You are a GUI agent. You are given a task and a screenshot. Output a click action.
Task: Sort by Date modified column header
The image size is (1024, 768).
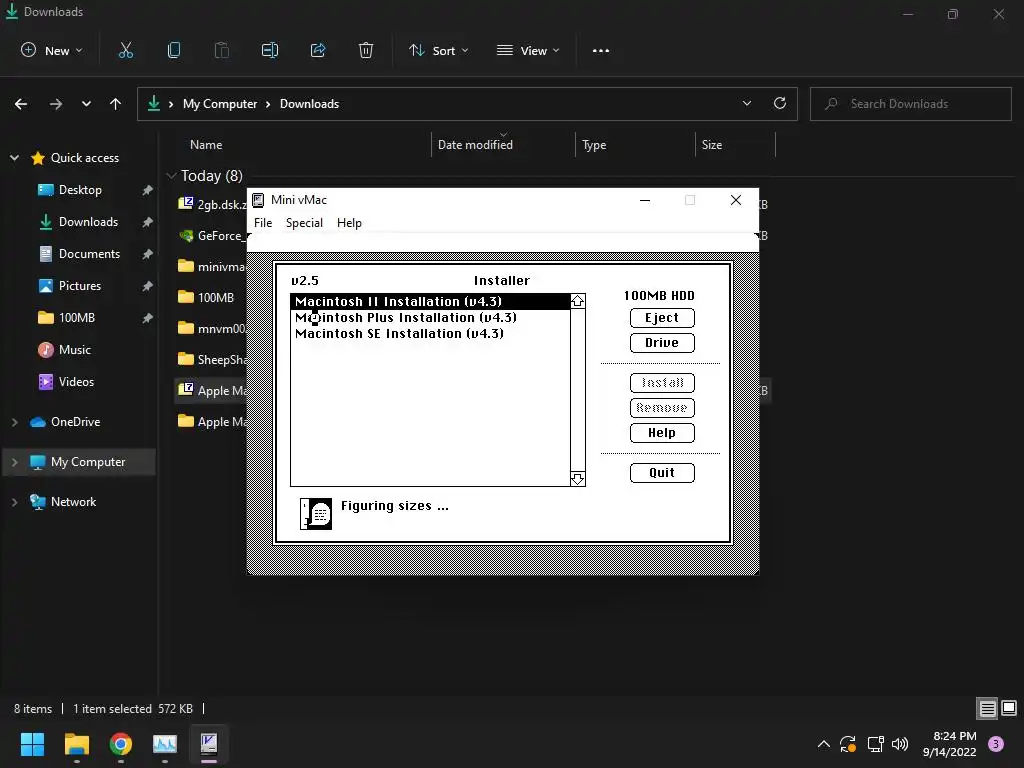pos(475,145)
